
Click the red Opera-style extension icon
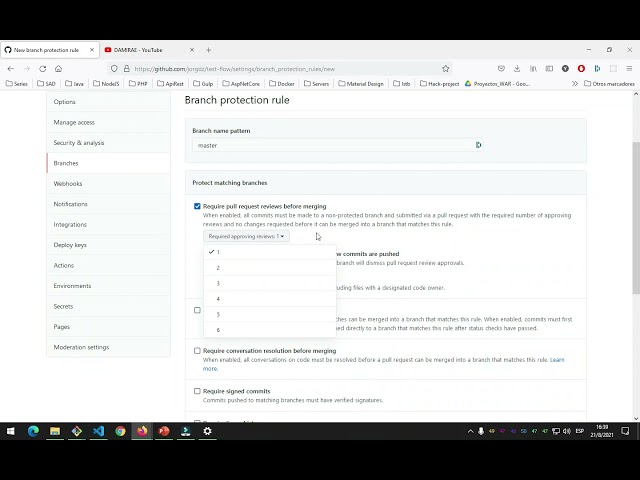coord(581,69)
